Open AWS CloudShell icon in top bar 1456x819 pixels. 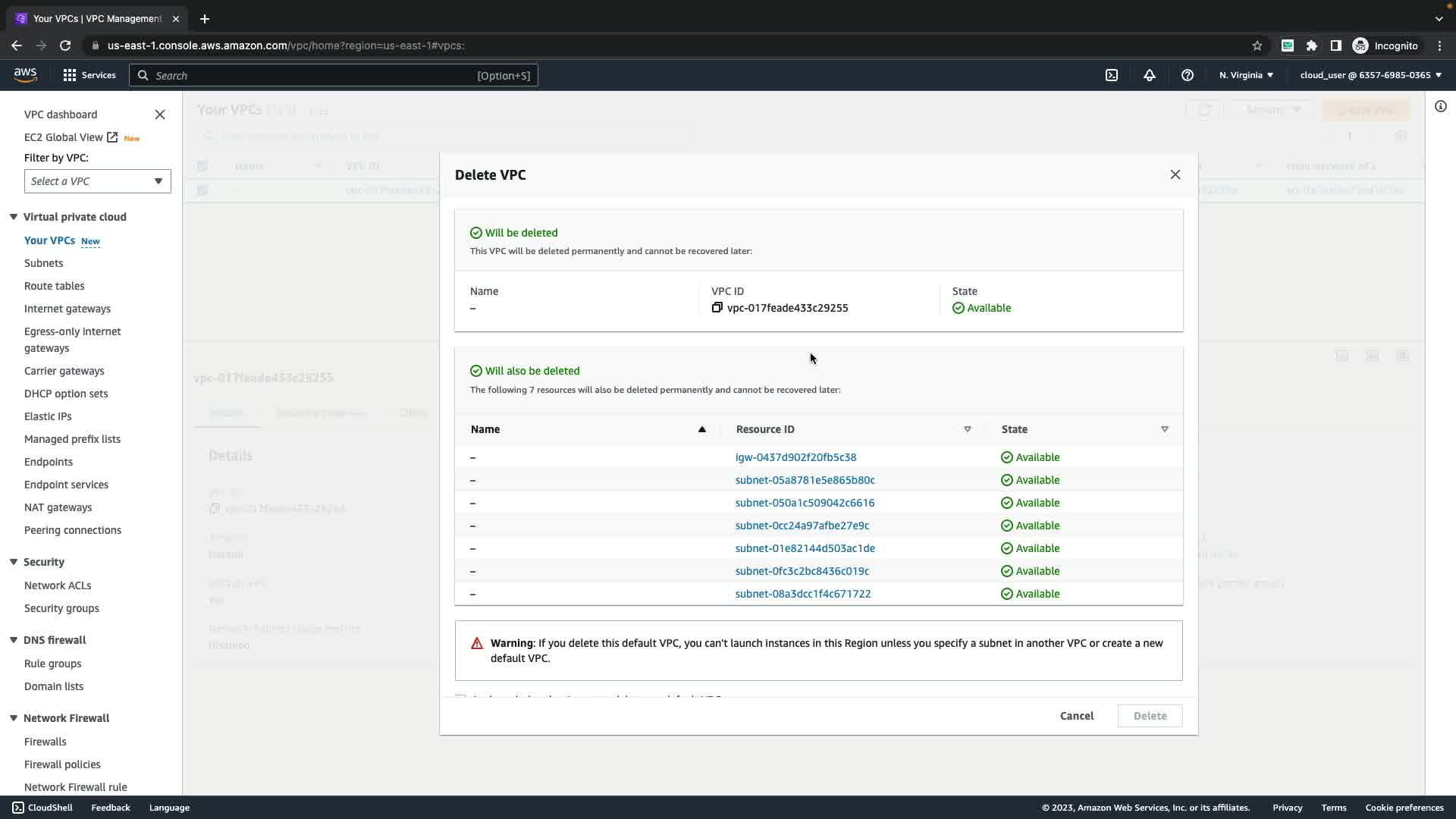pyautogui.click(x=1112, y=75)
